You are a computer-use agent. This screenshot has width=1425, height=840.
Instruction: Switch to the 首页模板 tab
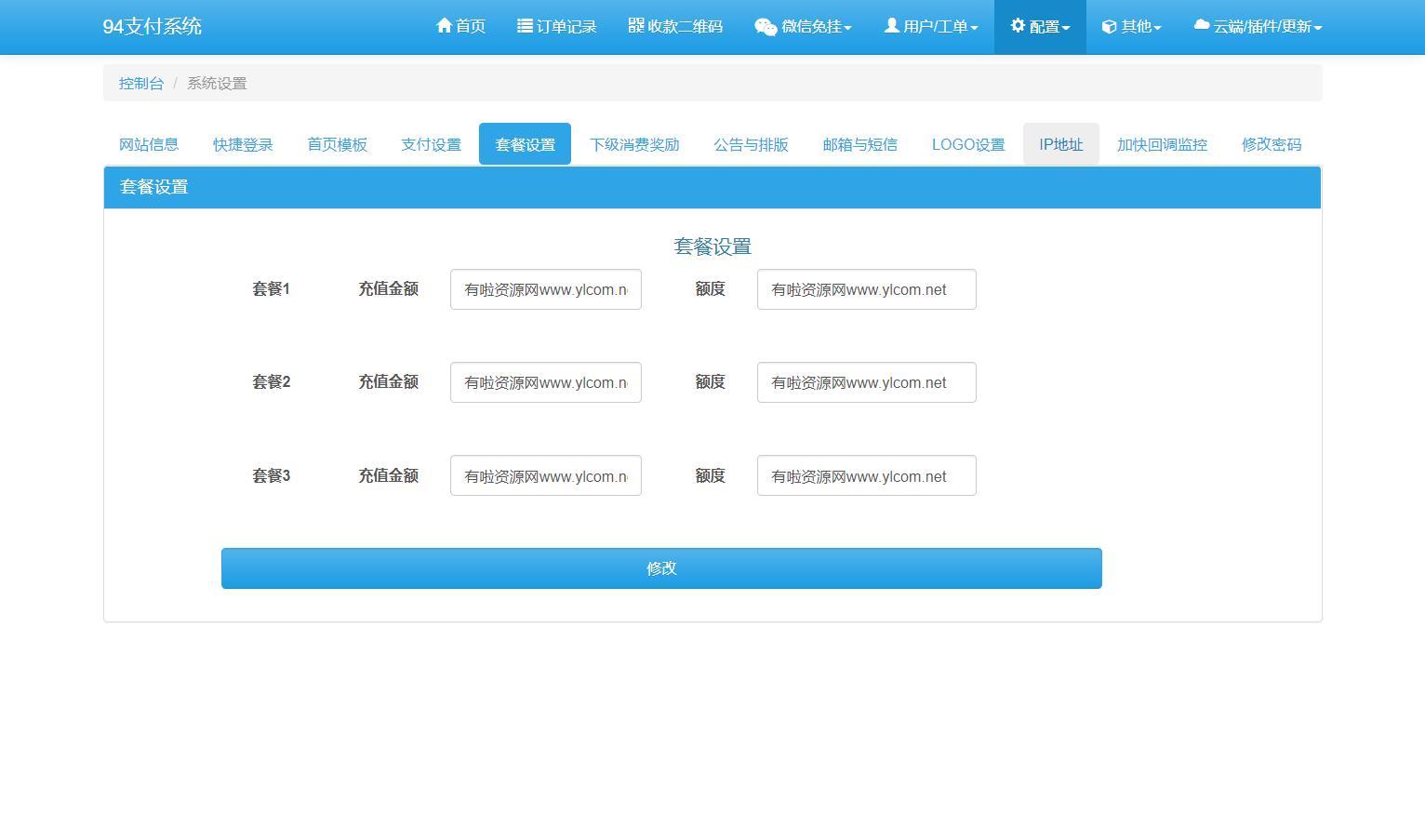[x=337, y=144]
